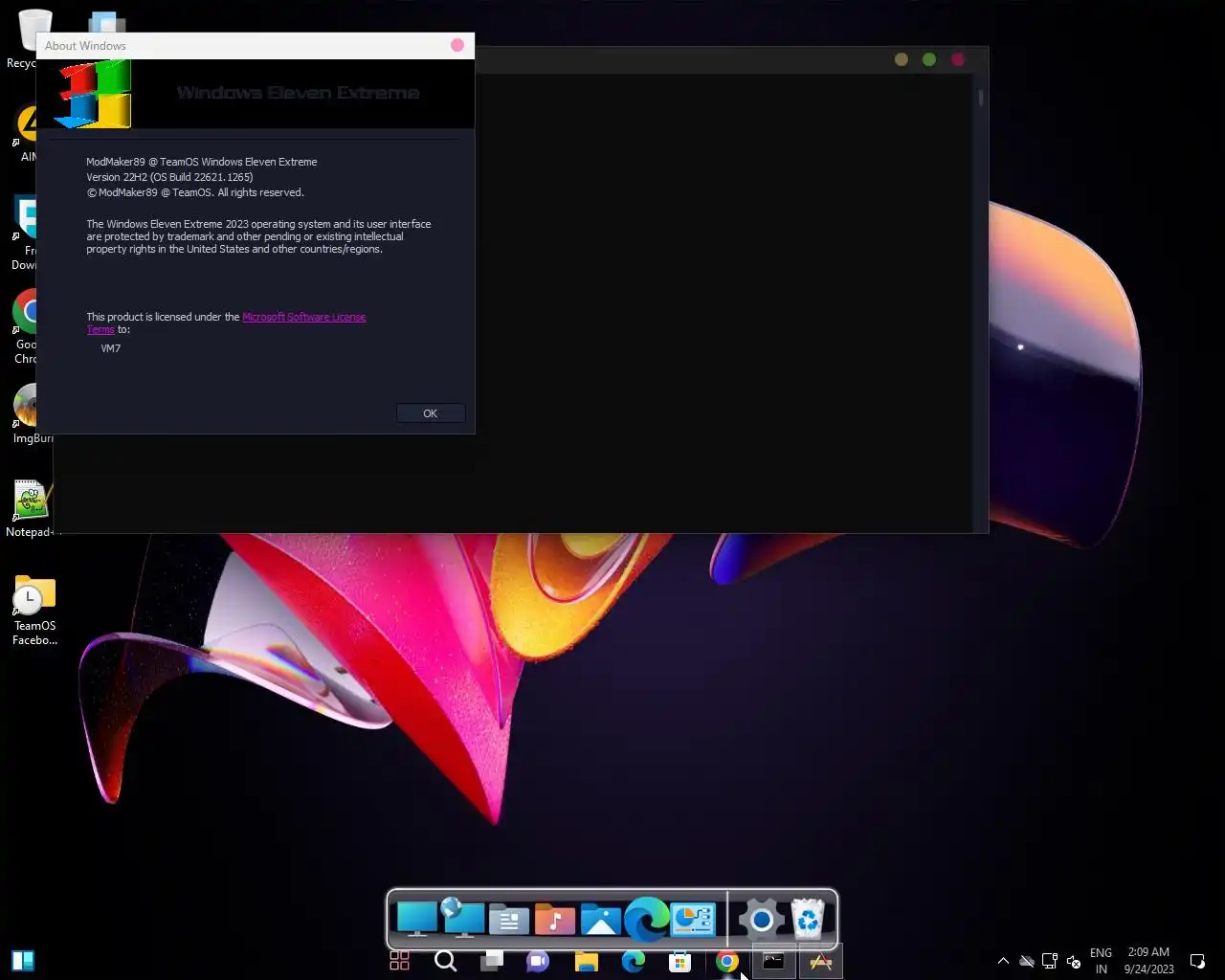Image resolution: width=1225 pixels, height=980 pixels.
Task: Open Task View on the taskbar
Action: point(492,961)
